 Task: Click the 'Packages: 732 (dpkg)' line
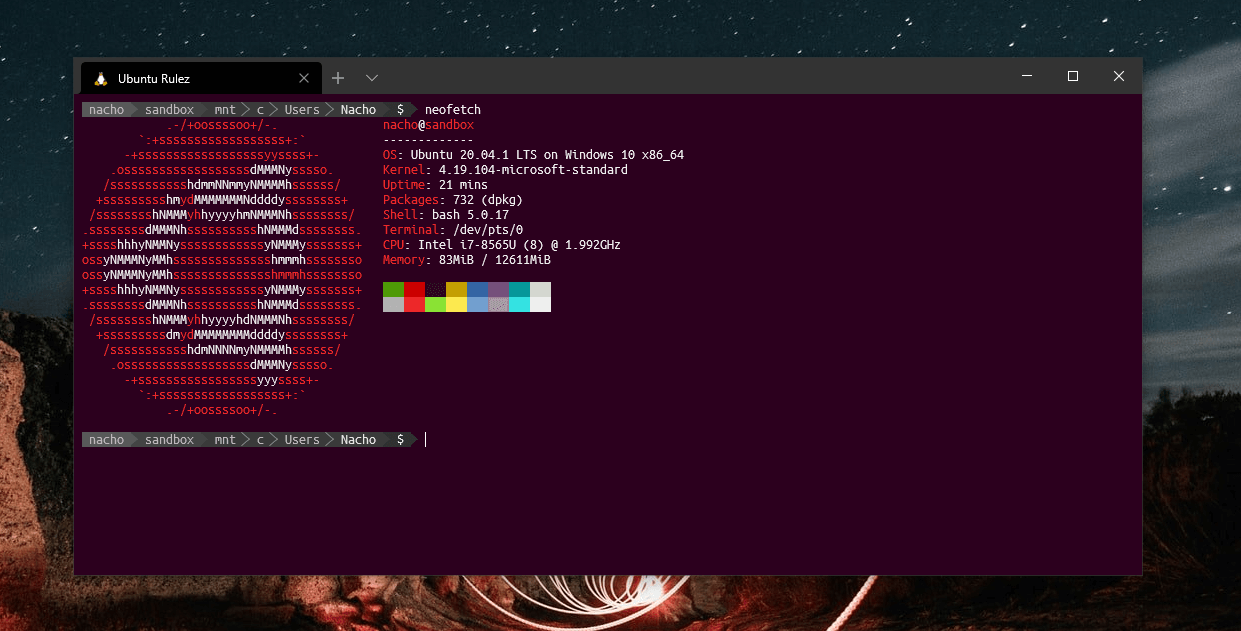tap(453, 200)
